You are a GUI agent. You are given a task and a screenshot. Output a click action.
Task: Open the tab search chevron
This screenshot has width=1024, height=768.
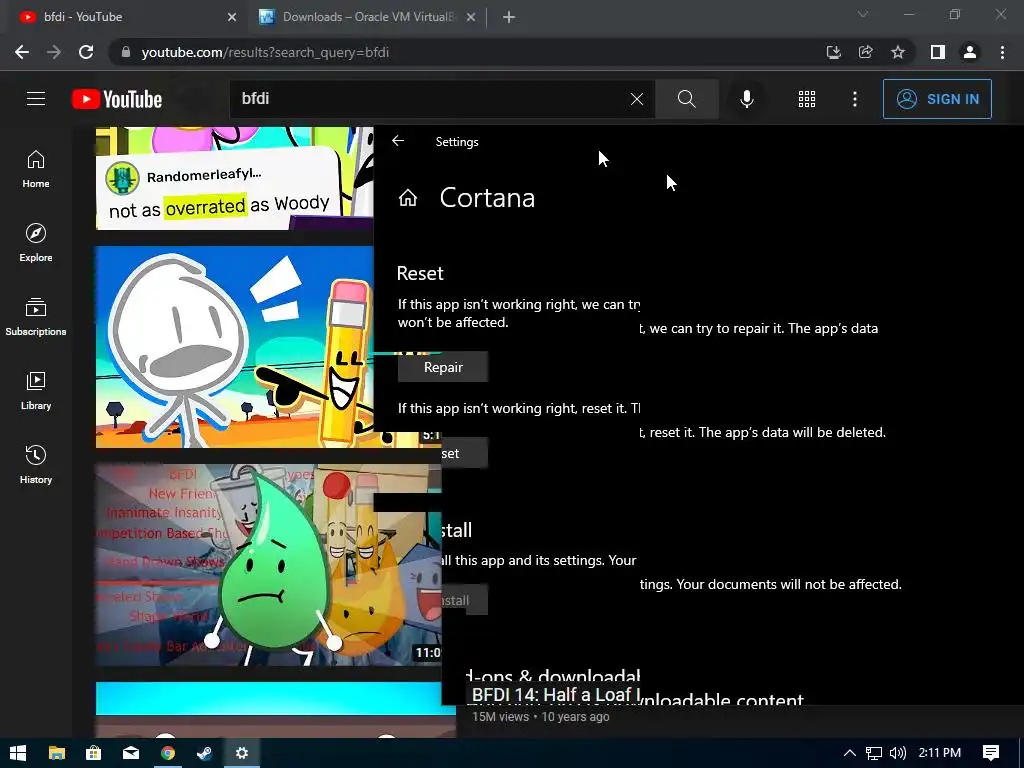click(x=863, y=14)
